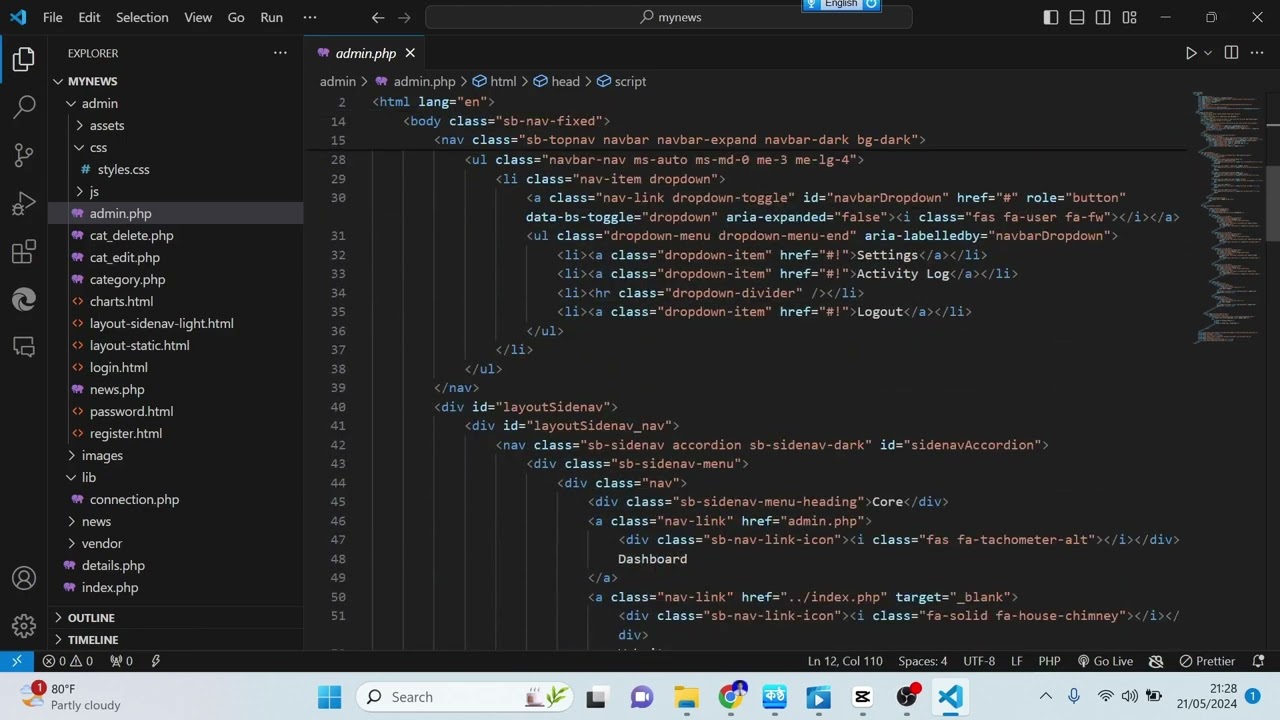Open the Selection menu

pos(142,17)
